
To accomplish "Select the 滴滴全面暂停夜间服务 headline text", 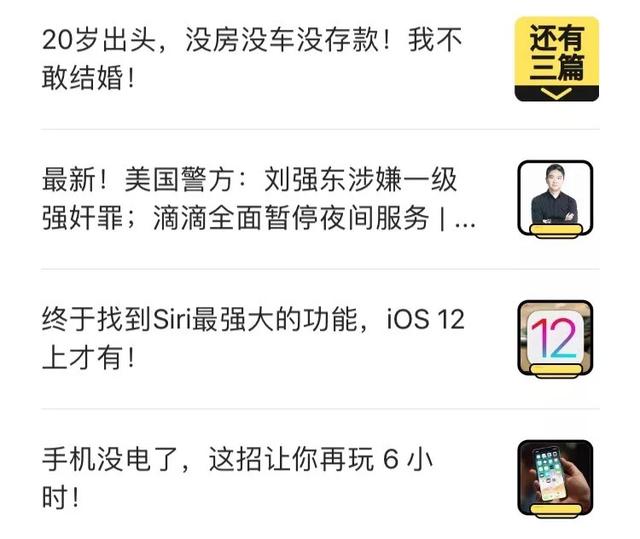I will point(291,218).
